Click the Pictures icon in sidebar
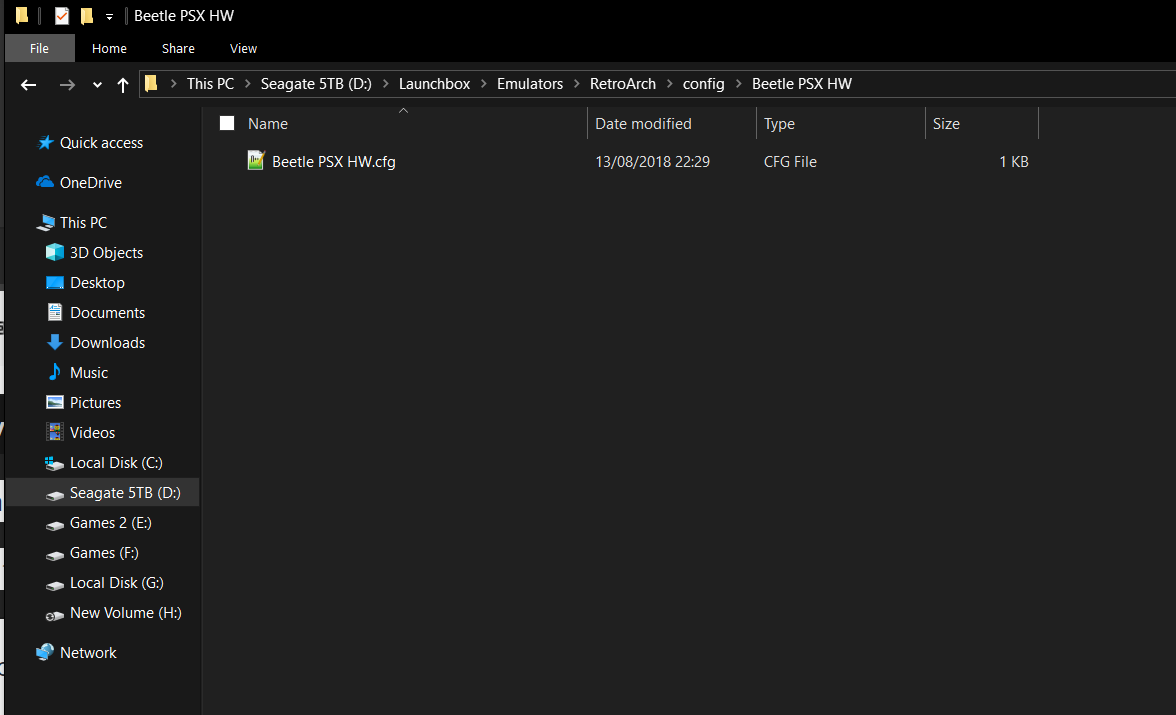The image size is (1176, 715). [55, 402]
